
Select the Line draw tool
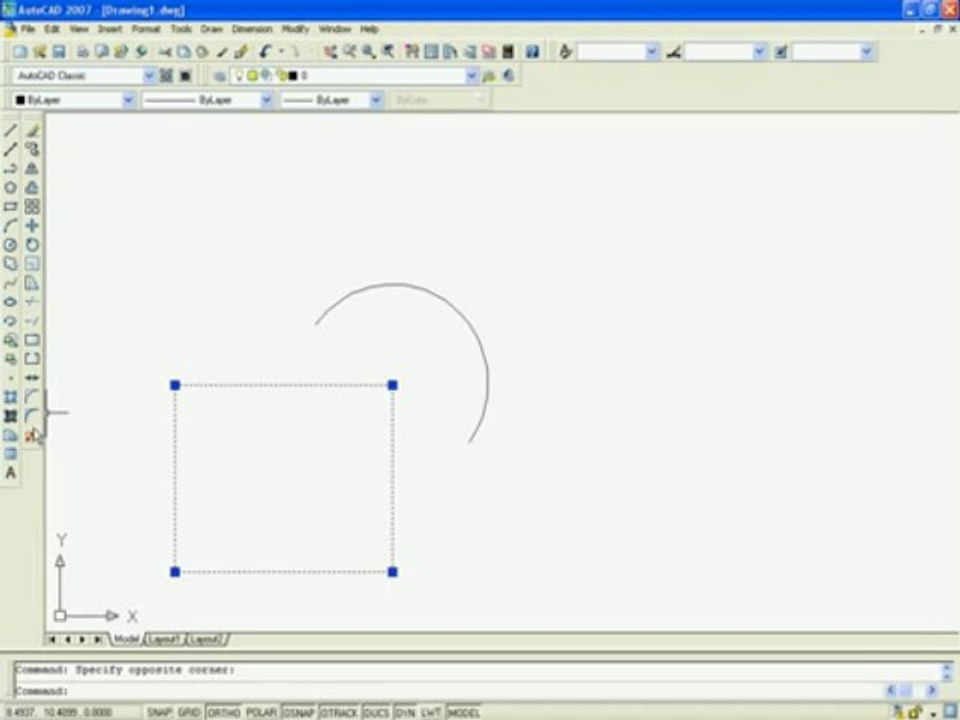point(10,130)
